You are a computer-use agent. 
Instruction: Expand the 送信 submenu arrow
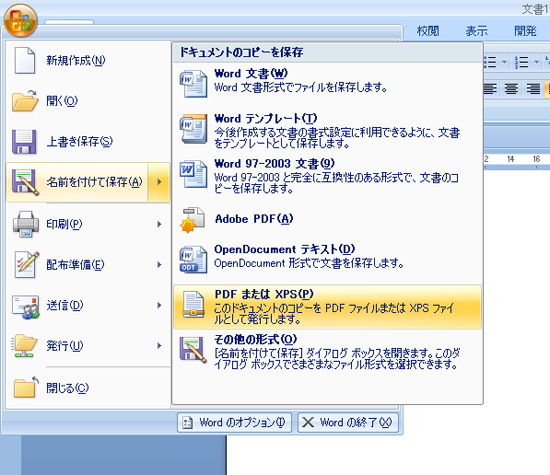[x=159, y=305]
